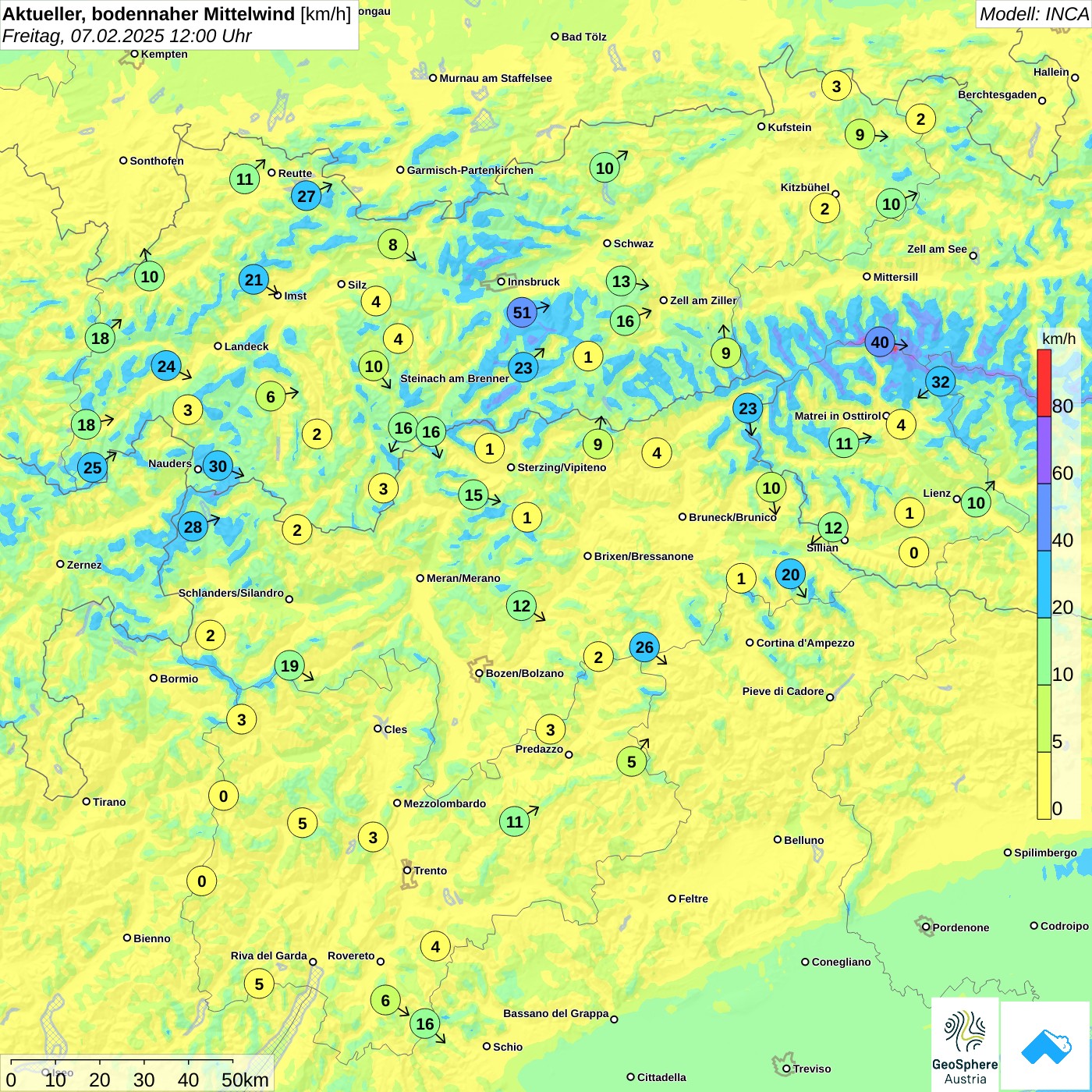Select the 40 km/h wind marker
This screenshot has width=1092, height=1092.
pyautogui.click(x=880, y=342)
